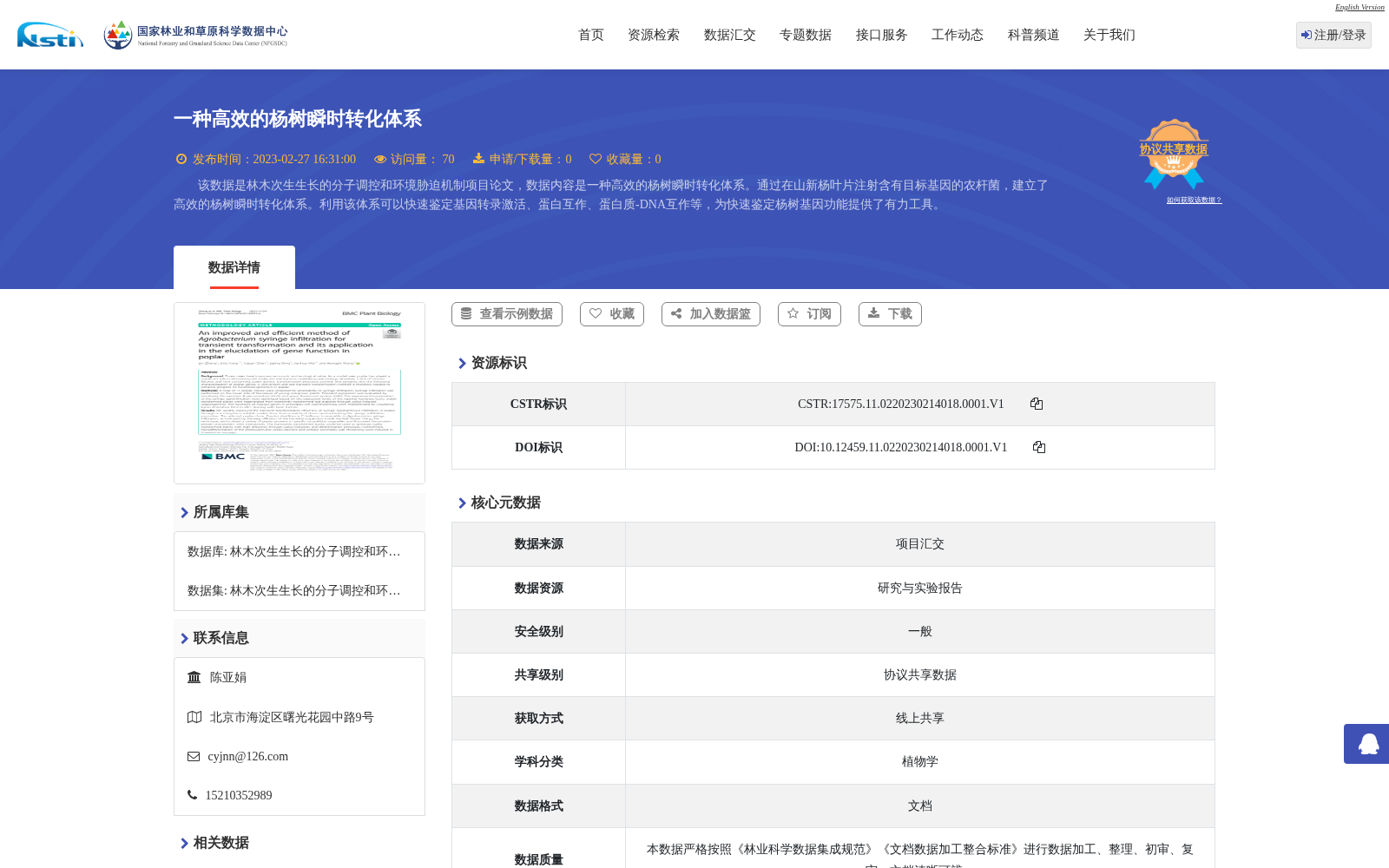Subscribe using the 订阅 button
1389x868 pixels.
(810, 314)
